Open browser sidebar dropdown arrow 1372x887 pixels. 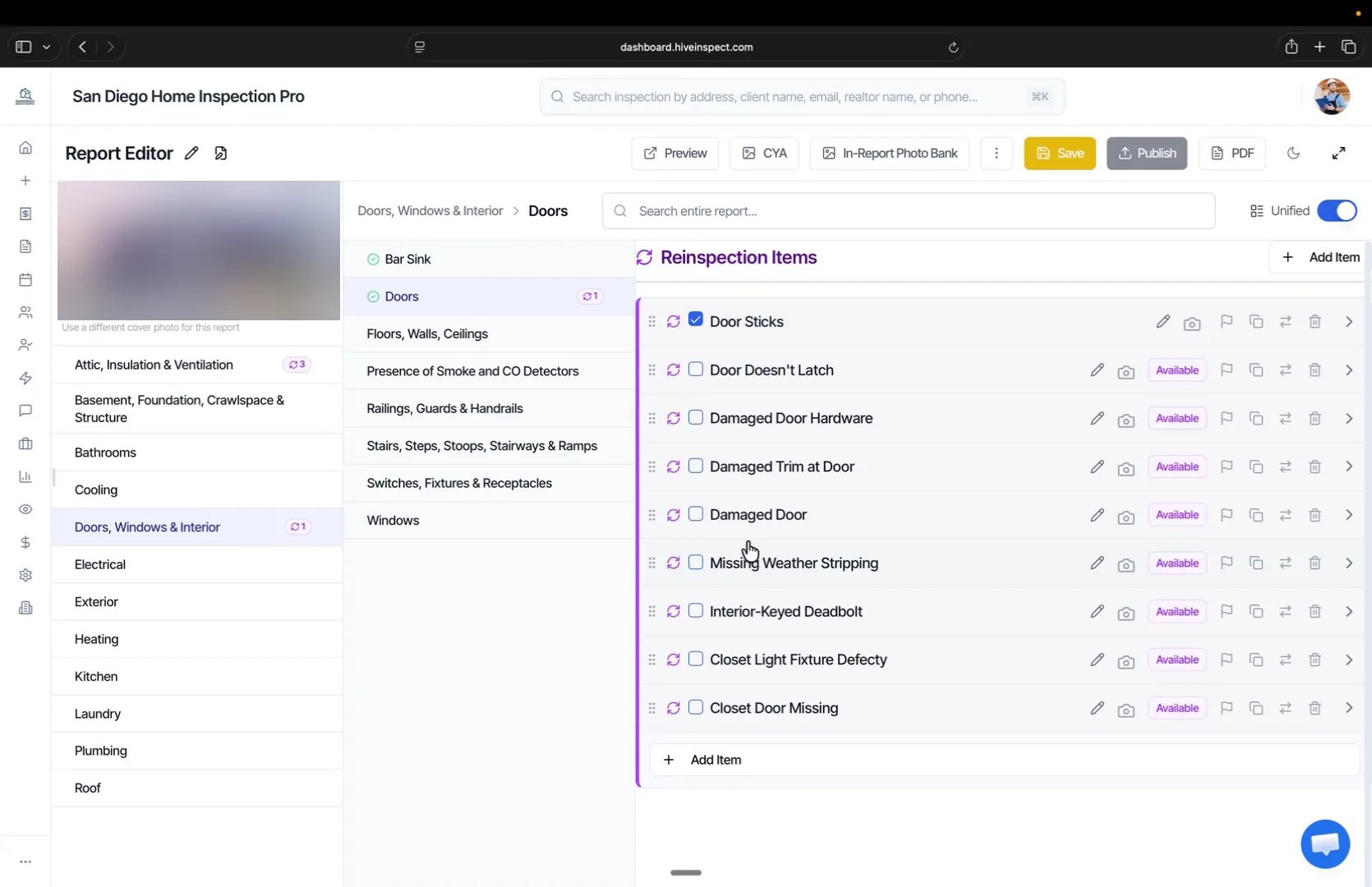click(47, 47)
